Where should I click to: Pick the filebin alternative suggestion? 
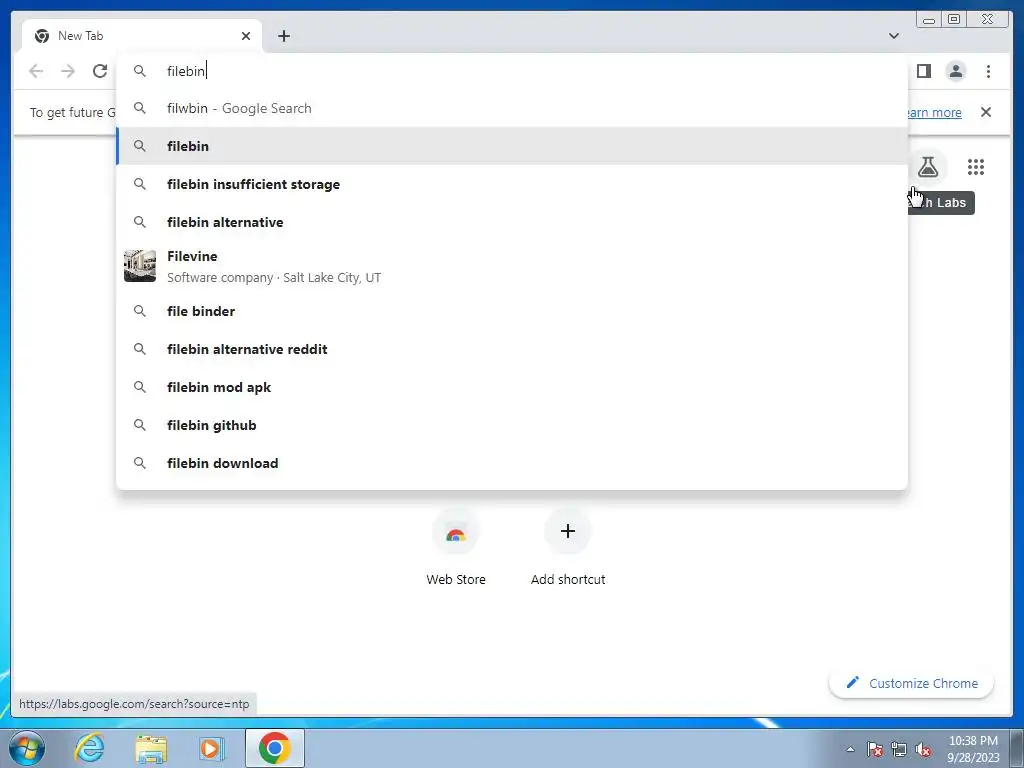point(512,222)
